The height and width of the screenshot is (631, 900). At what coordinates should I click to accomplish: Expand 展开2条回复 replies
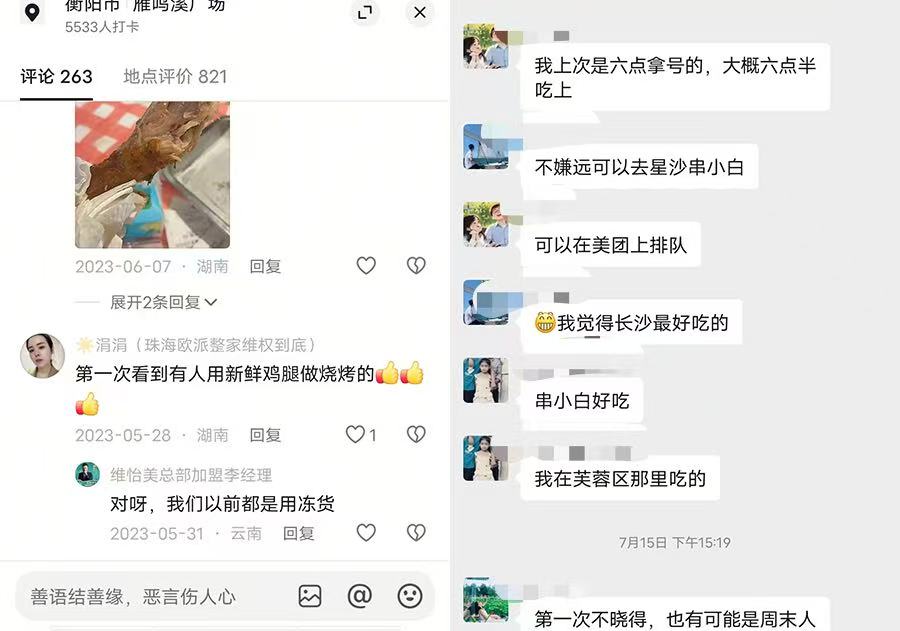tap(164, 302)
